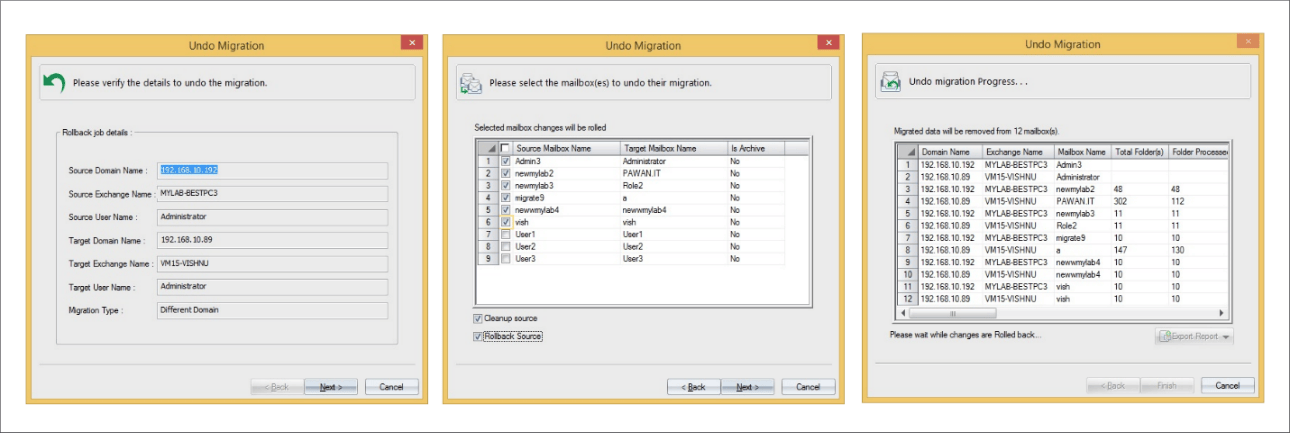Click Cancel in the select mailboxes dialog
The height and width of the screenshot is (433, 1290).
coord(808,387)
